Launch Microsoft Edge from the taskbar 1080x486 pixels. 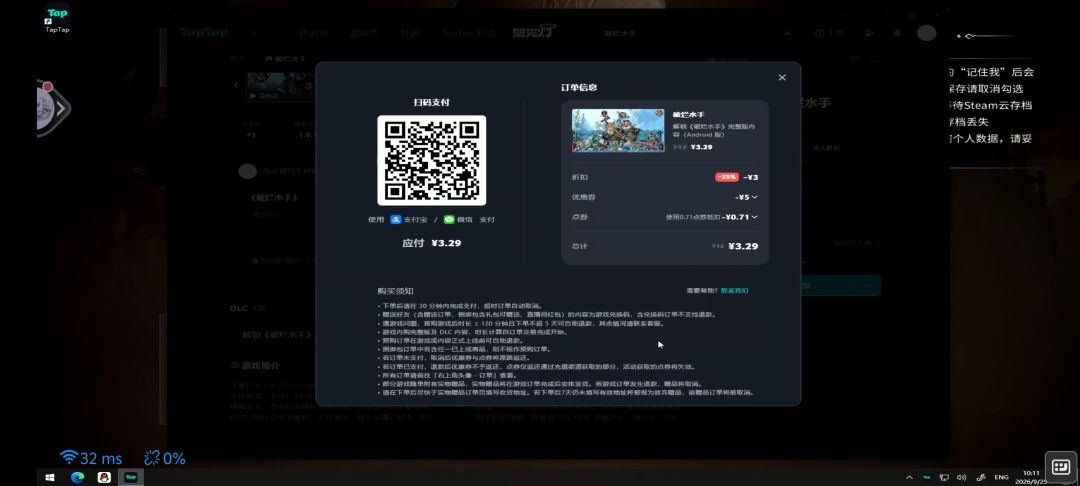77,477
